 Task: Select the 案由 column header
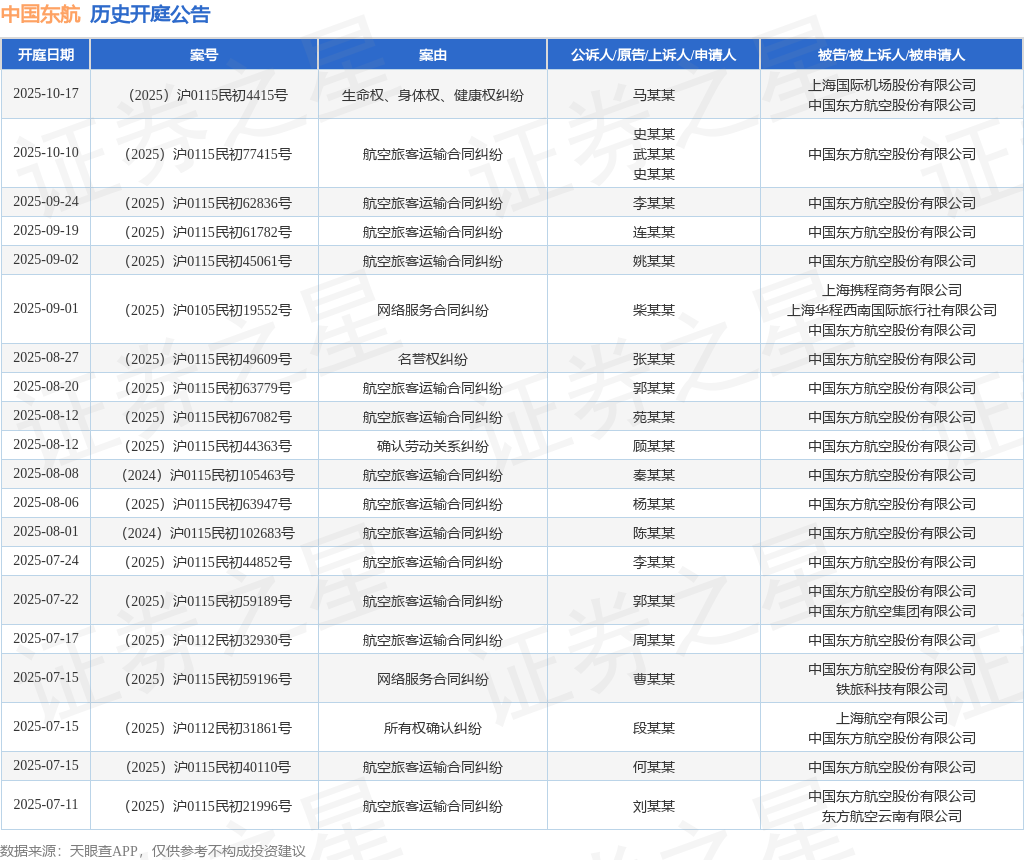(432, 55)
